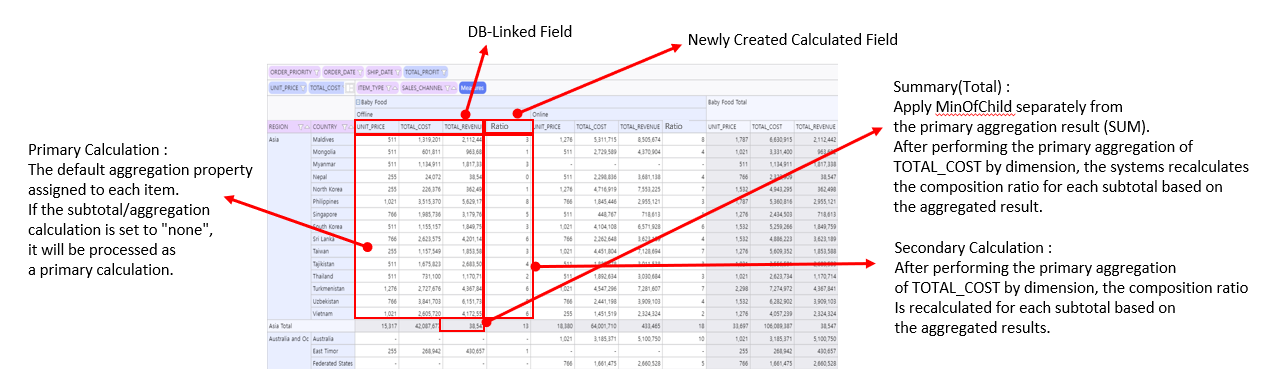
Task: Filter the COUNTRY row field
Action: [344, 127]
